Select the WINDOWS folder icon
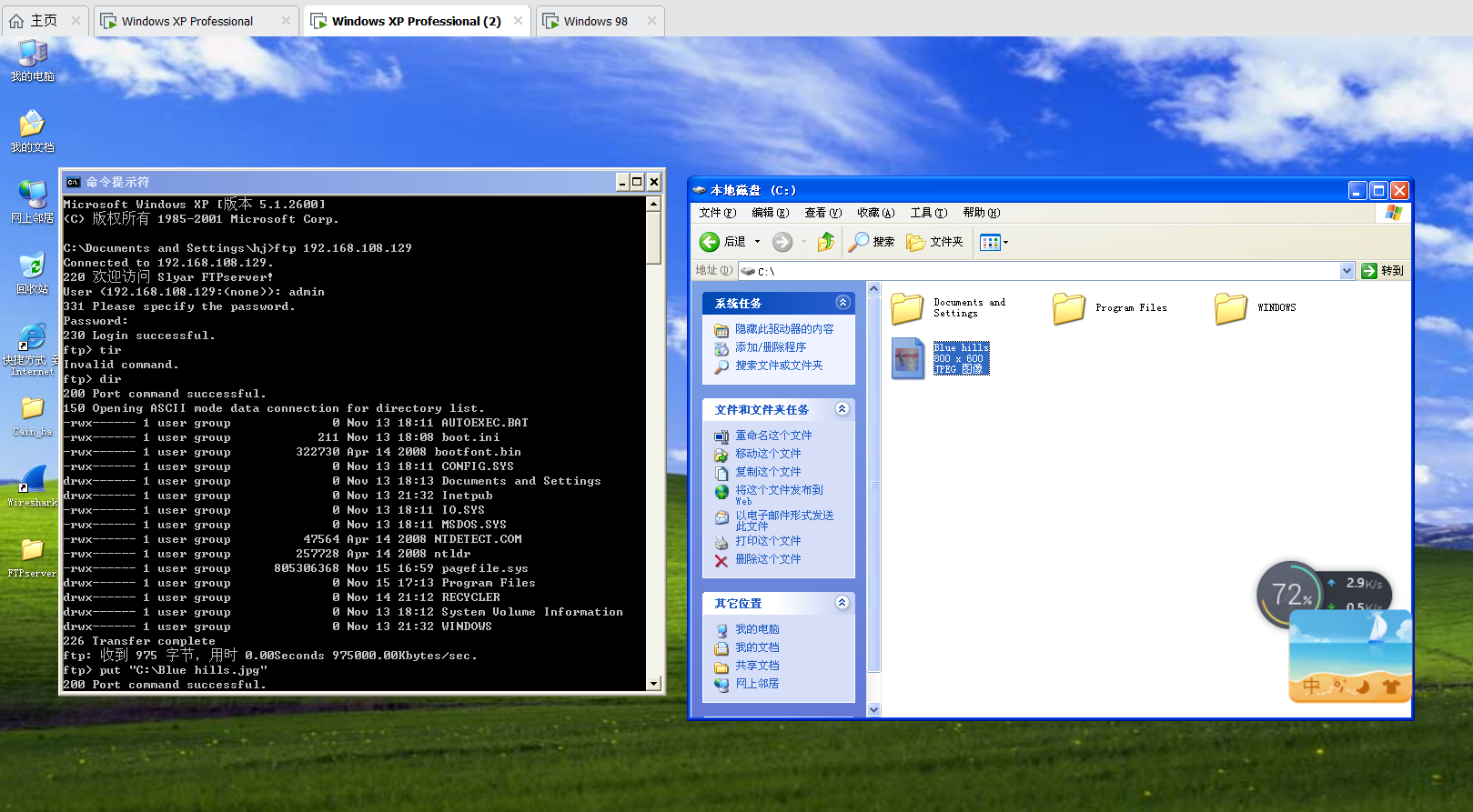This screenshot has width=1473, height=812. 1231,309
